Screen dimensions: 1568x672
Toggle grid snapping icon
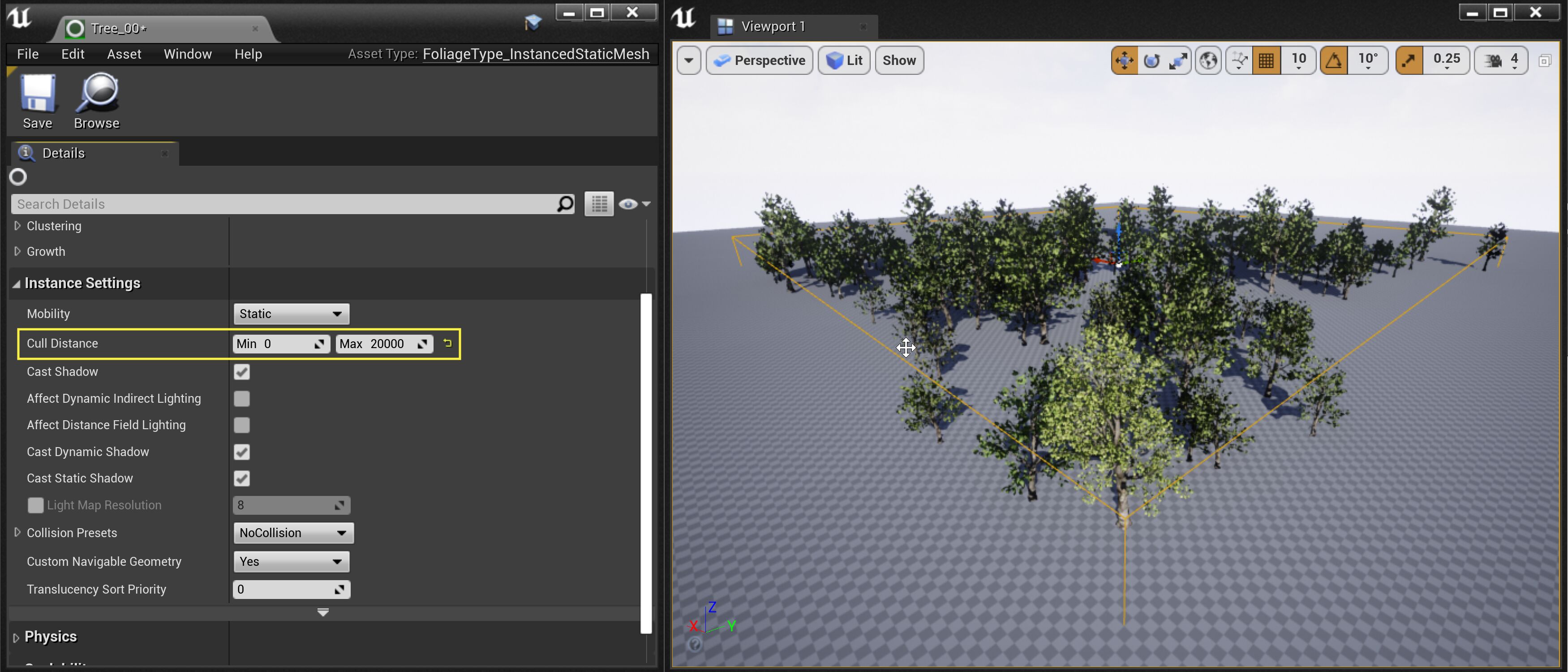coord(1266,60)
